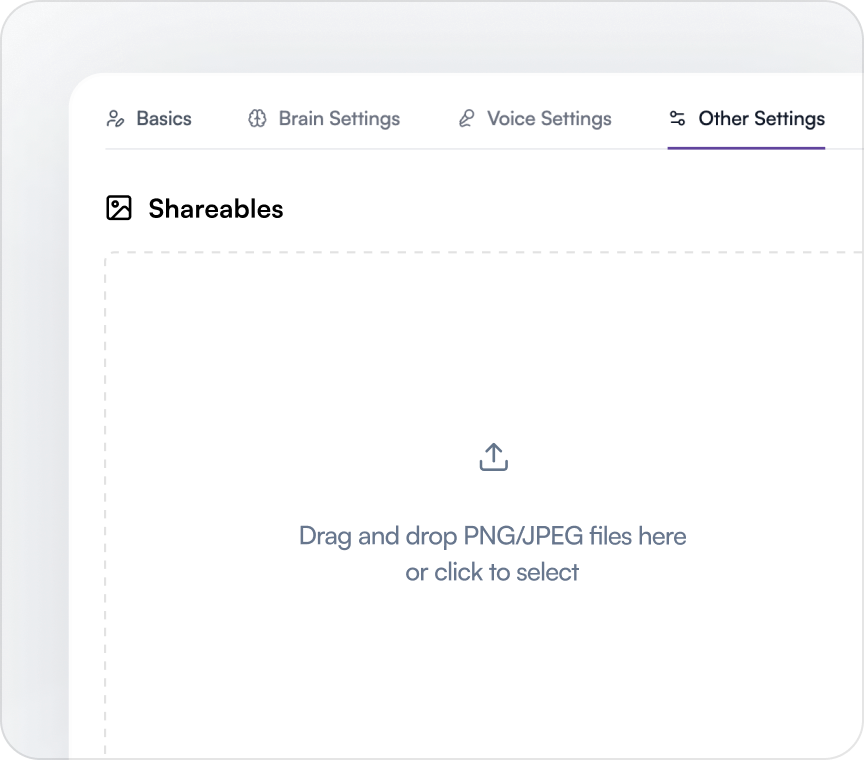864x760 pixels.
Task: Switch to the Basics tab
Action: click(163, 119)
